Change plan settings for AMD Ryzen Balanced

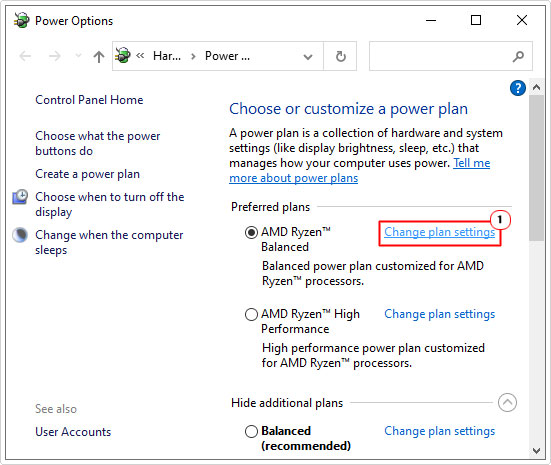tap(439, 232)
